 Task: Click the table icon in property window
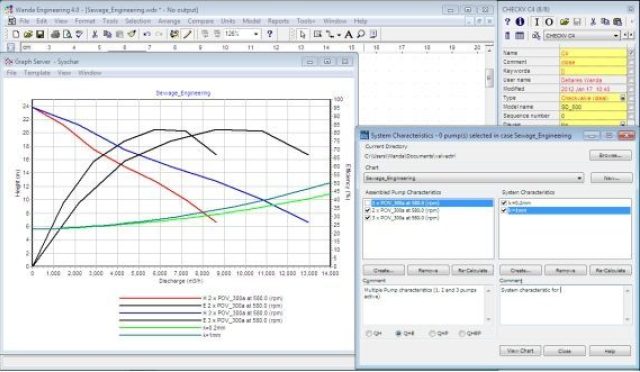point(519,36)
